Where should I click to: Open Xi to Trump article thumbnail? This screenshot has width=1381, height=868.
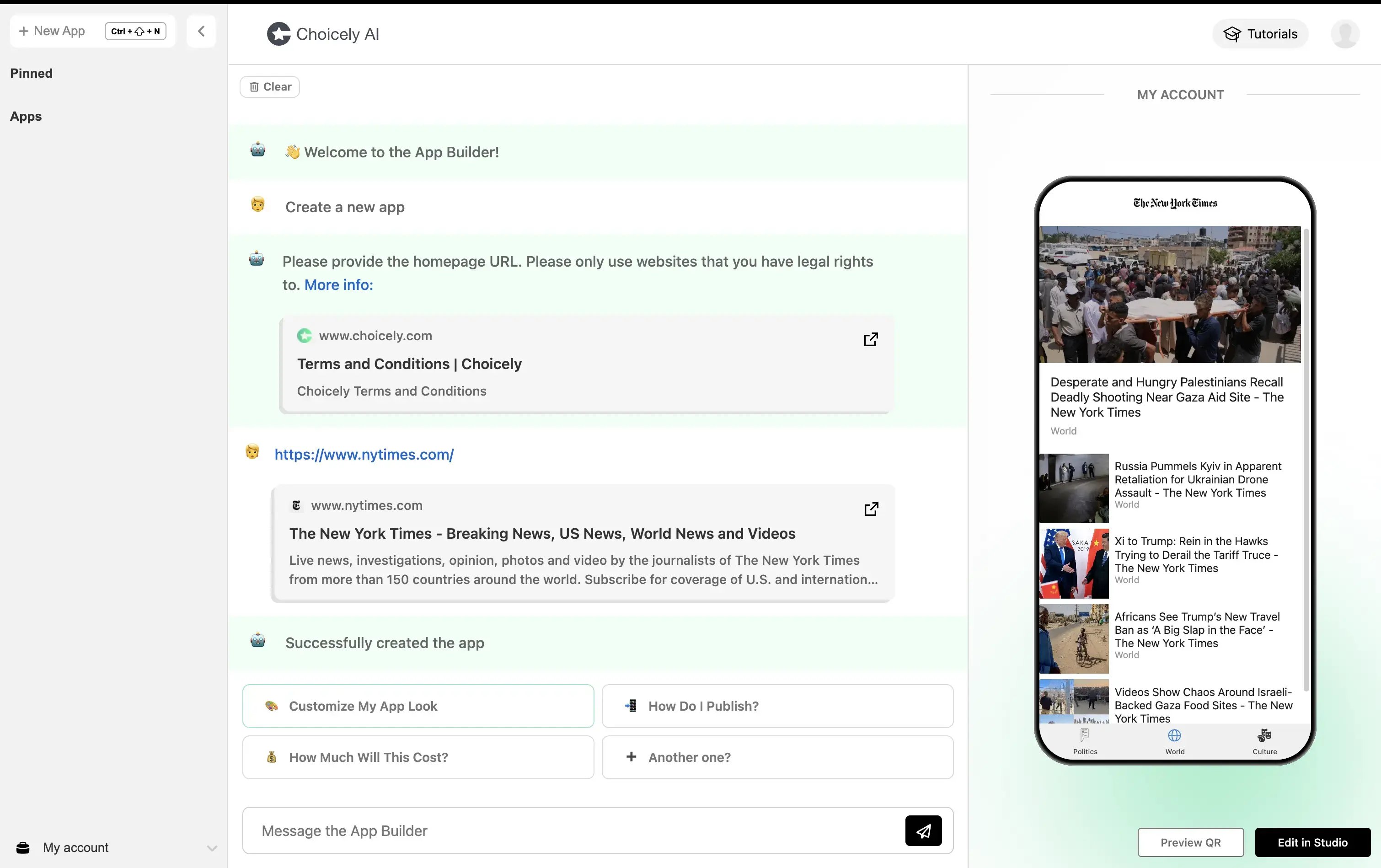[x=1074, y=563]
